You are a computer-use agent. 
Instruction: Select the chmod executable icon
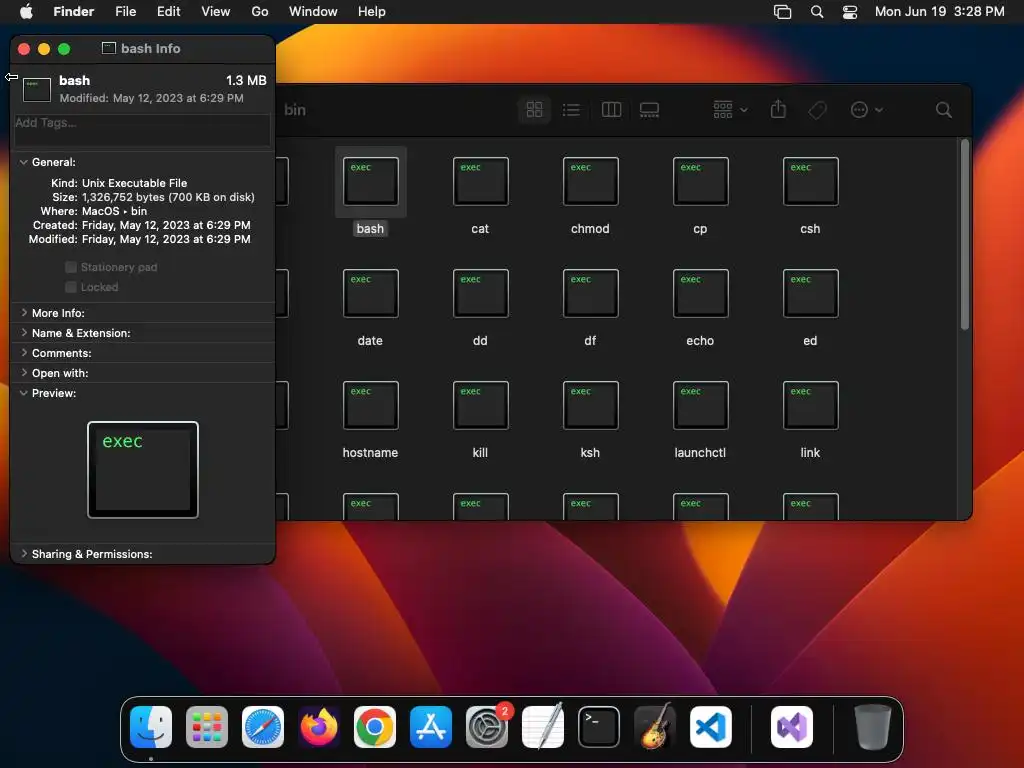590,182
